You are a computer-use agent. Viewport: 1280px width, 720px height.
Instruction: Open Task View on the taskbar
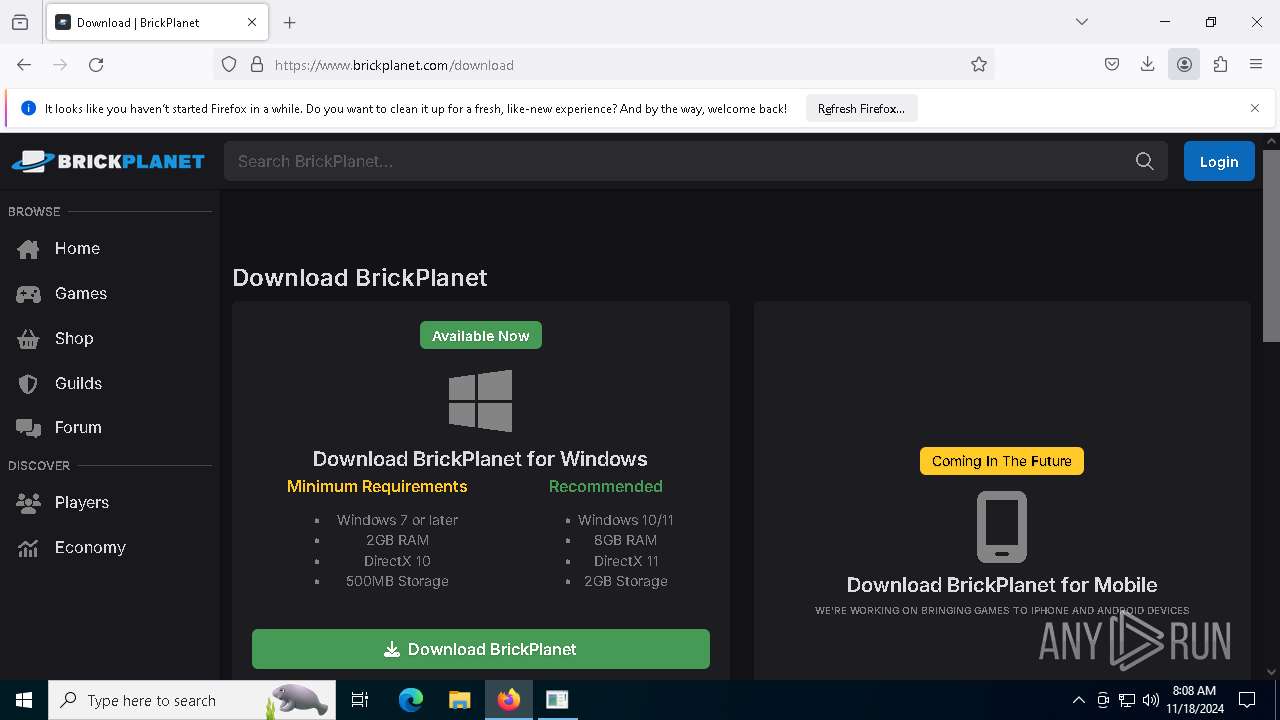pos(360,700)
